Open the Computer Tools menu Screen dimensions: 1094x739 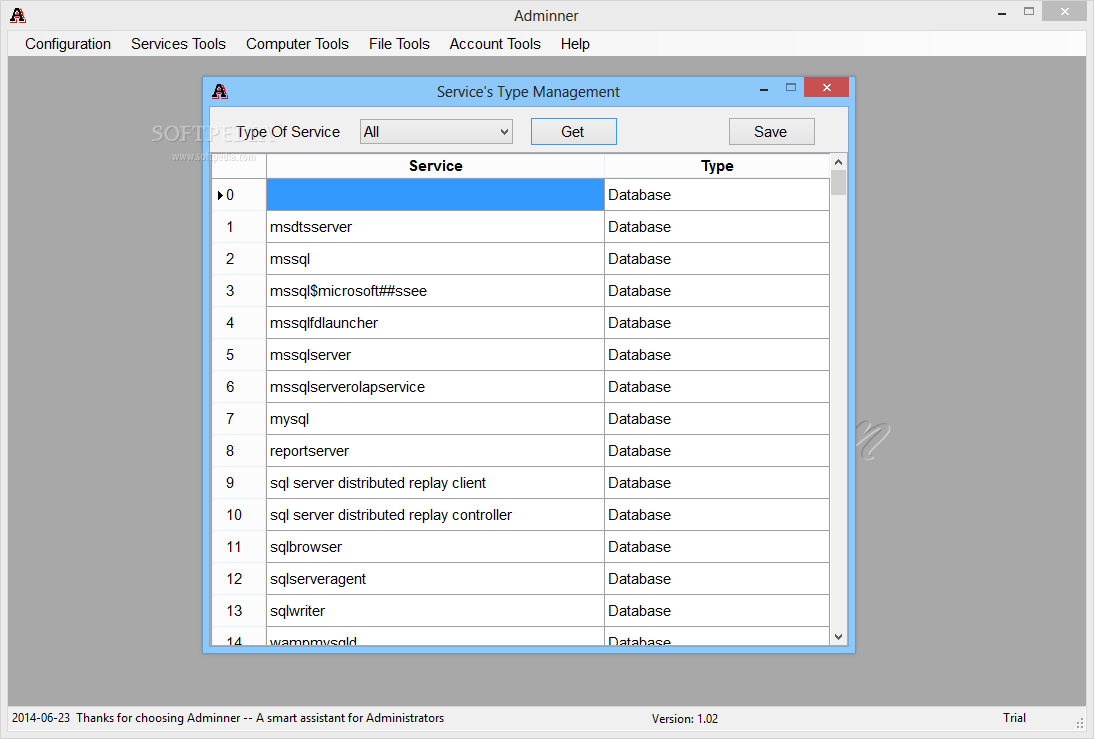[297, 44]
